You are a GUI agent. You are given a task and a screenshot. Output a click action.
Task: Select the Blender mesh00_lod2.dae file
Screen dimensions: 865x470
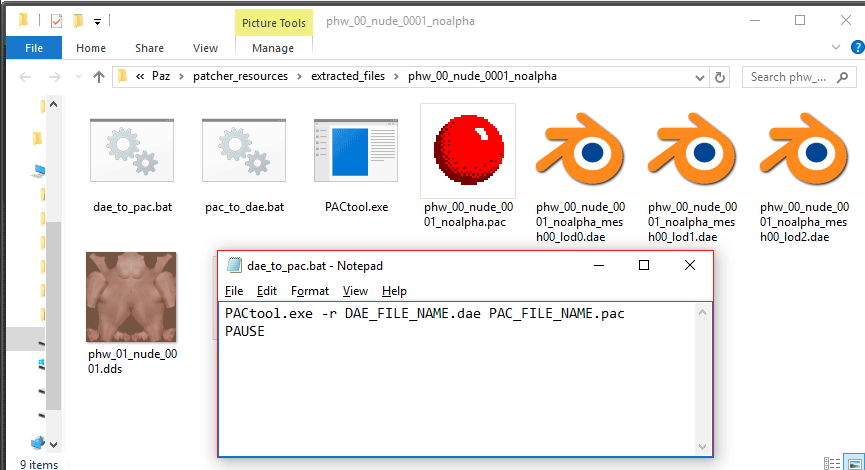coord(804,152)
